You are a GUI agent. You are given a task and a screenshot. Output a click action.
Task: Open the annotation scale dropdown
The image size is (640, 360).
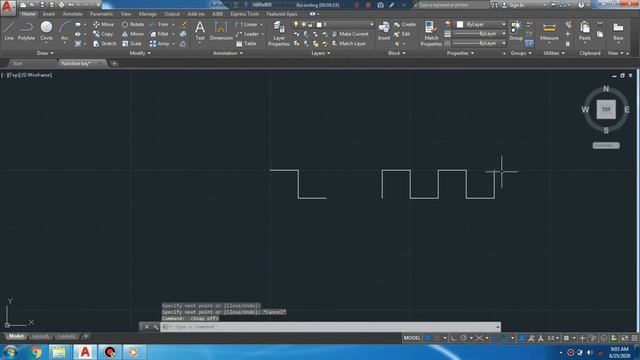[x=553, y=338]
